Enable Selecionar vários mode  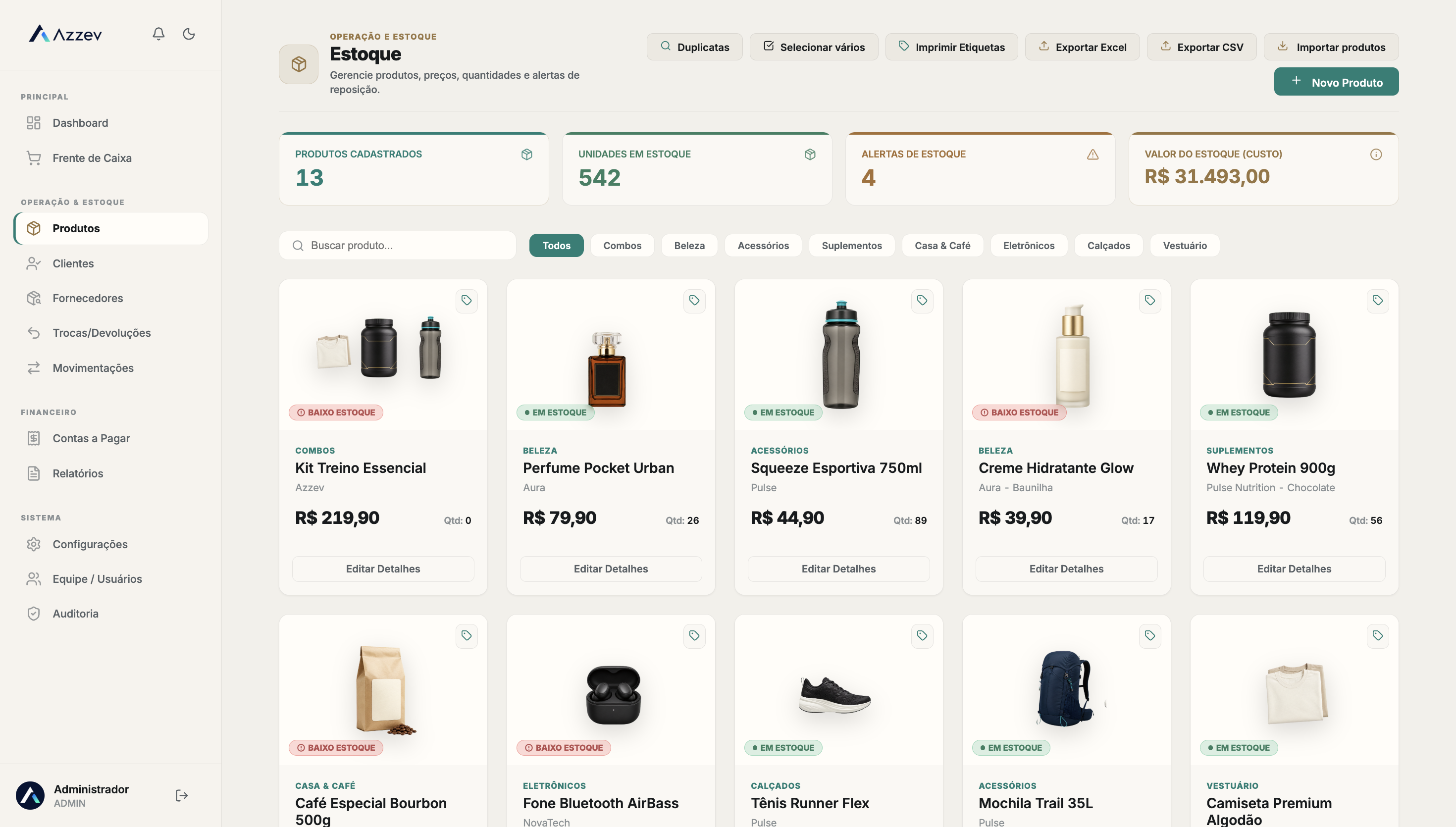click(x=814, y=47)
